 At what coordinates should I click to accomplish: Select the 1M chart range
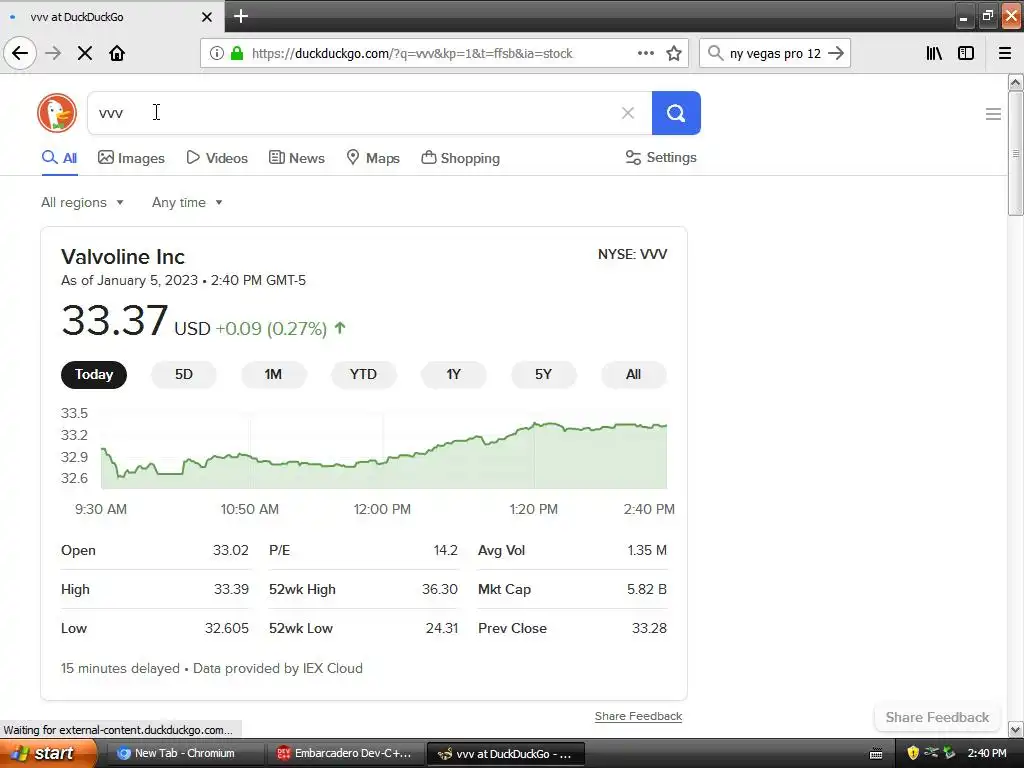pyautogui.click(x=274, y=374)
